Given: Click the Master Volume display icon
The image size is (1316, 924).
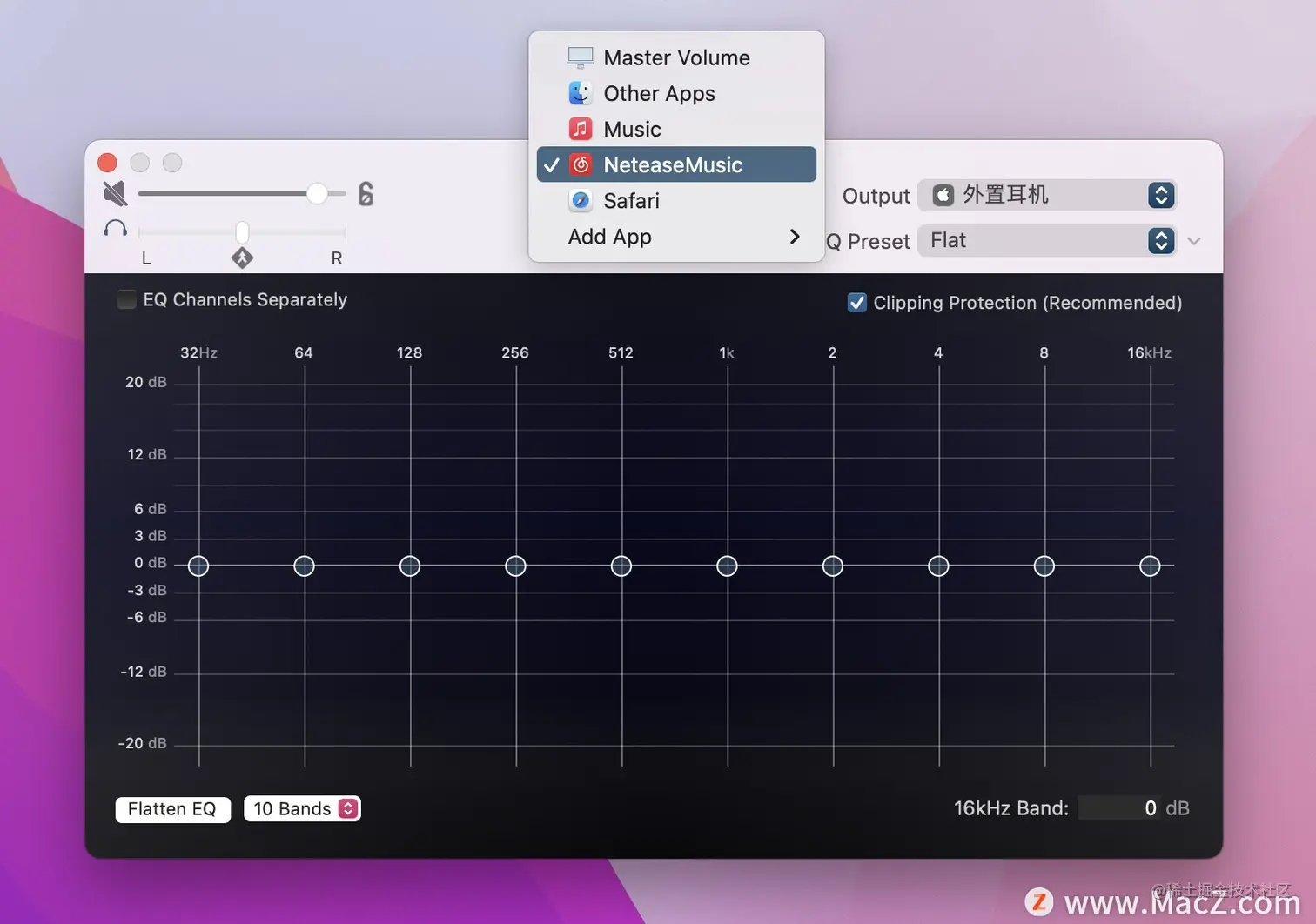Looking at the screenshot, I should 581,57.
